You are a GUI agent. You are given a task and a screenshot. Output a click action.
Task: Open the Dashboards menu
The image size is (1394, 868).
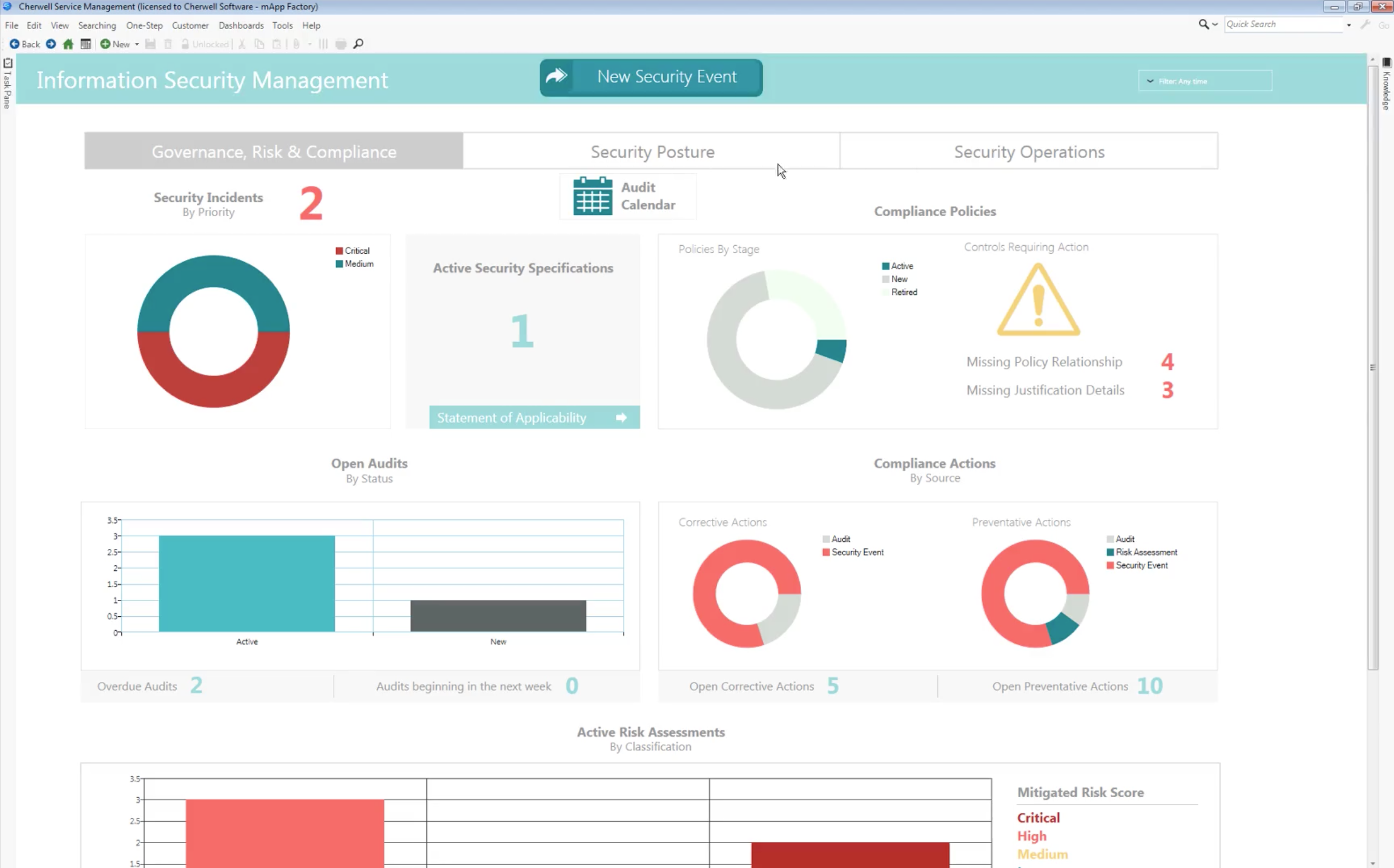241,25
